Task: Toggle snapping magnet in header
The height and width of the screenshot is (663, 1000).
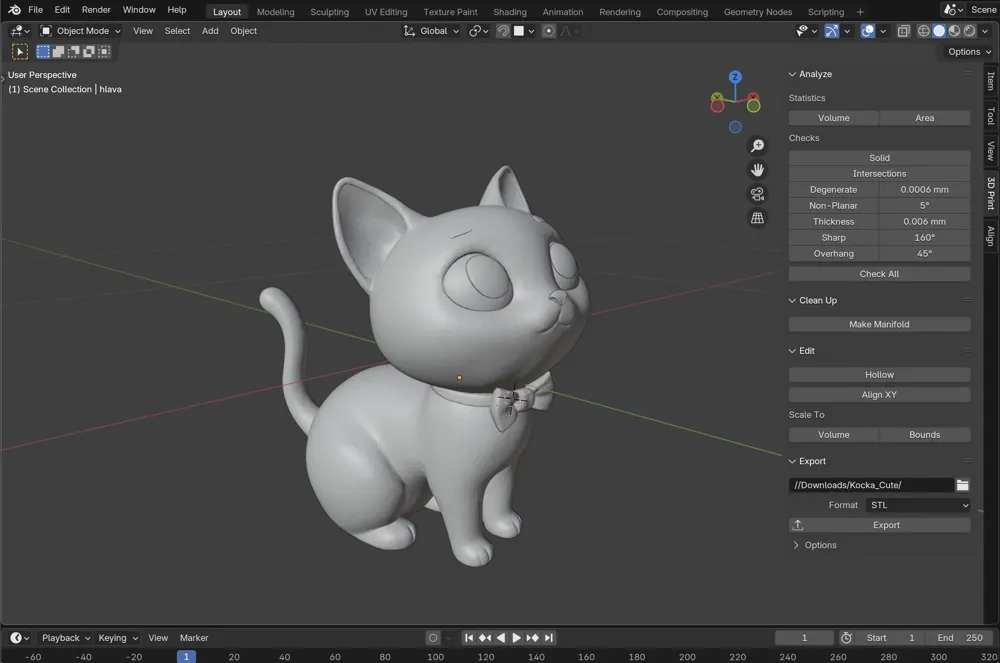Action: click(503, 31)
